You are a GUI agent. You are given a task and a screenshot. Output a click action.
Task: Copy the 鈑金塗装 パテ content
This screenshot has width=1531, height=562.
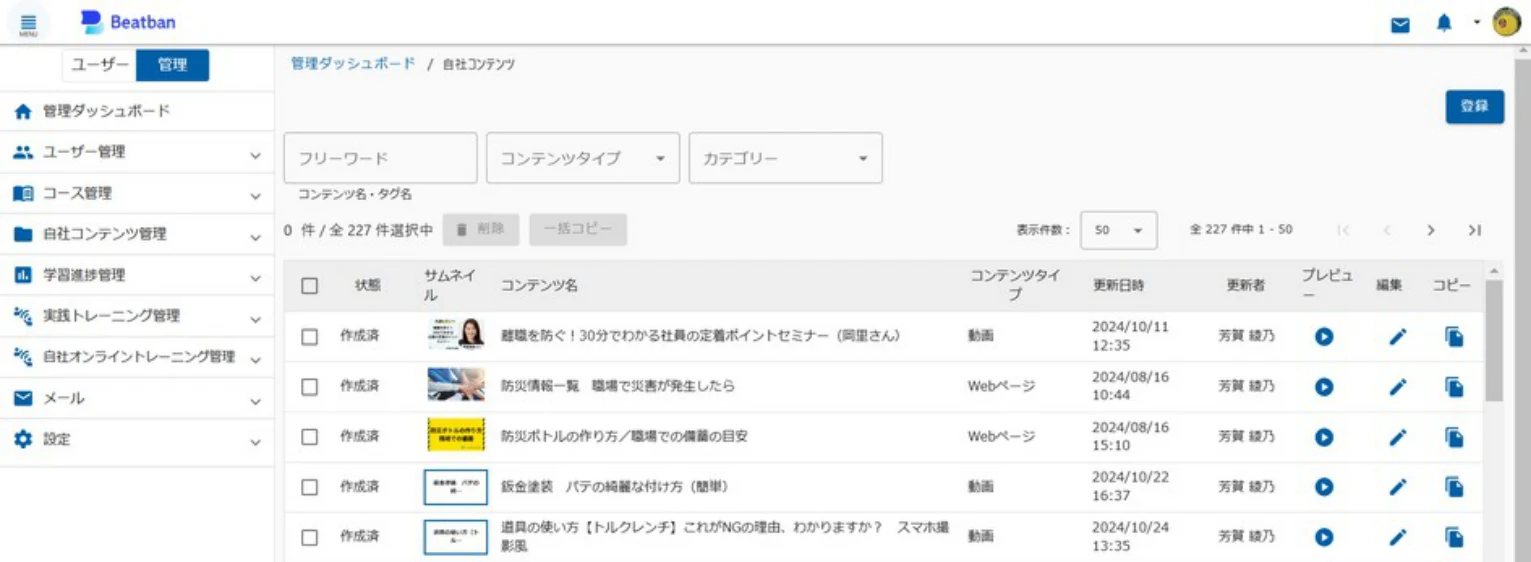[1455, 487]
